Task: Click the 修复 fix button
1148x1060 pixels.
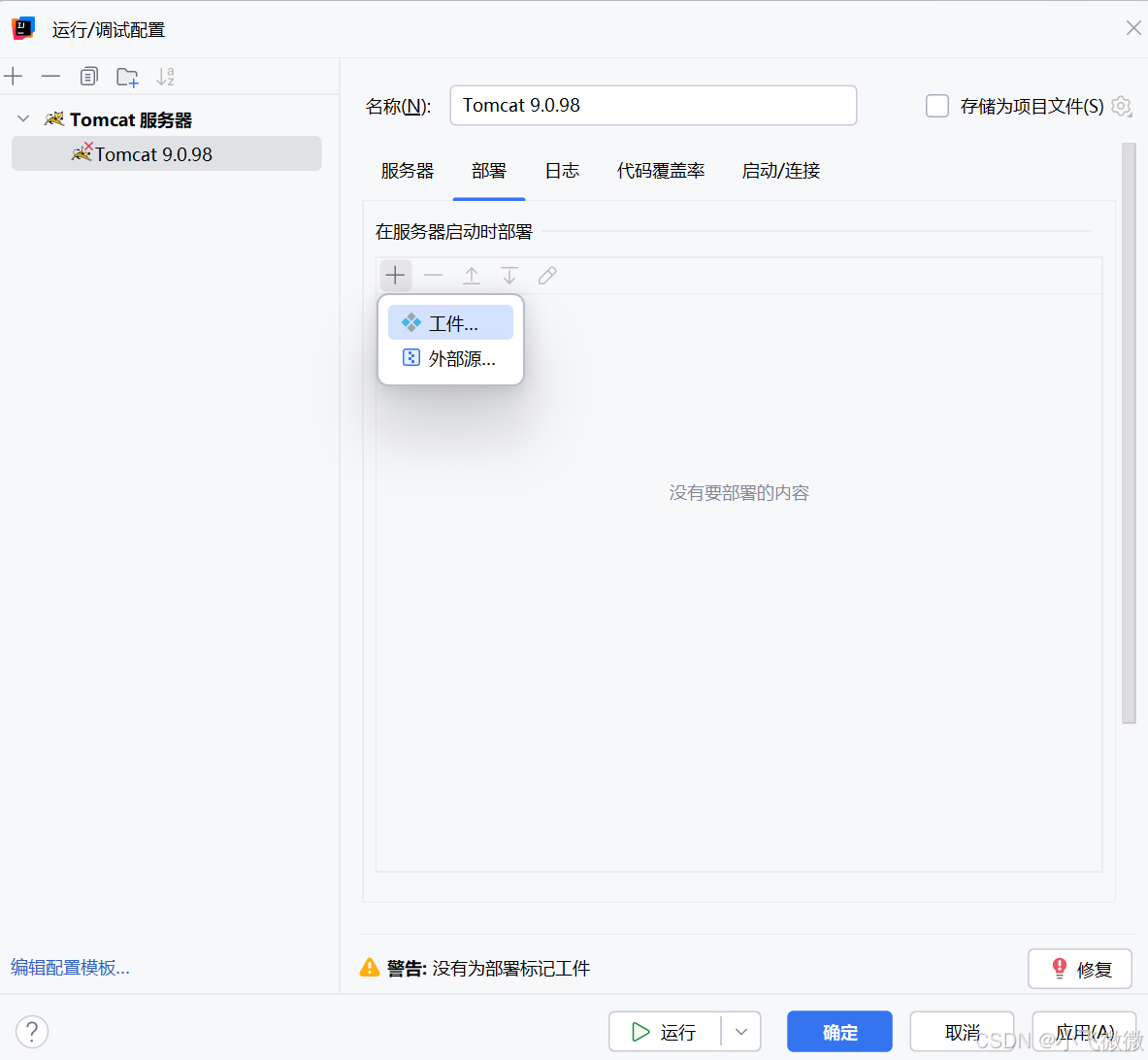Action: pyautogui.click(x=1080, y=969)
